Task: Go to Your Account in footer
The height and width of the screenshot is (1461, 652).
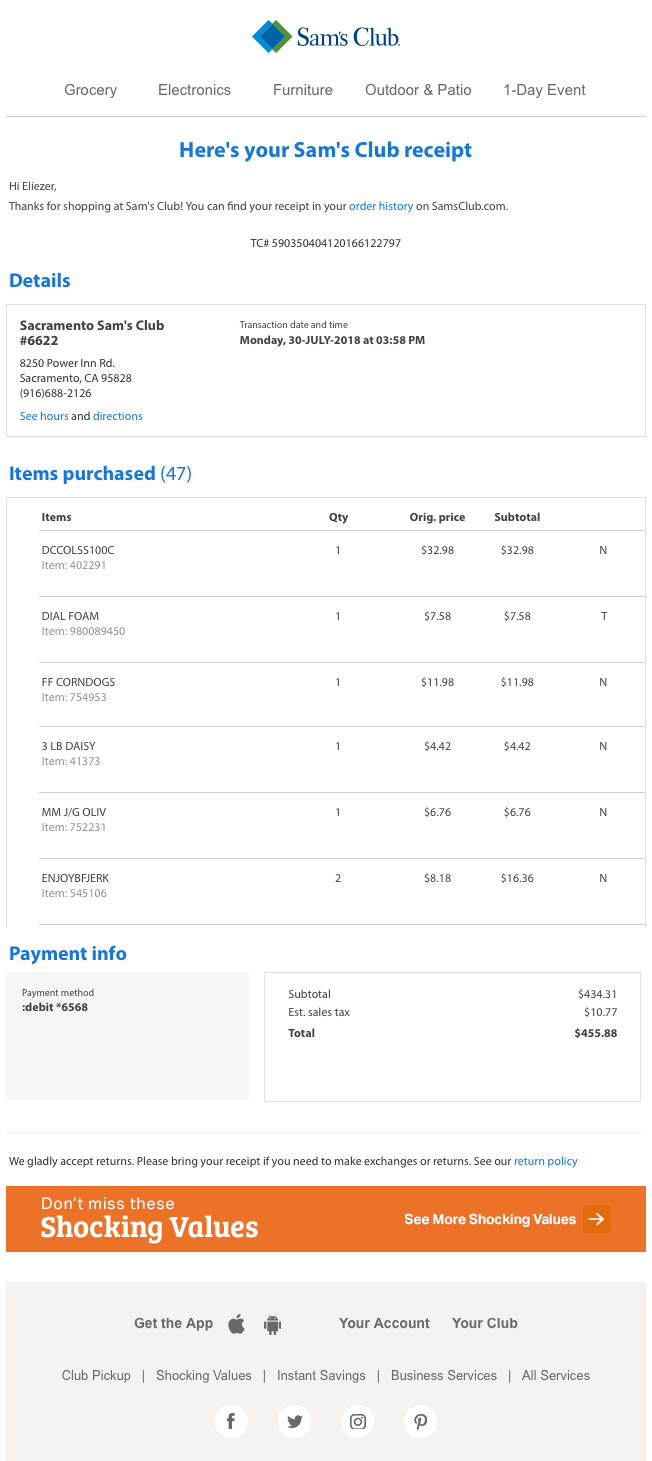Action: [384, 1323]
